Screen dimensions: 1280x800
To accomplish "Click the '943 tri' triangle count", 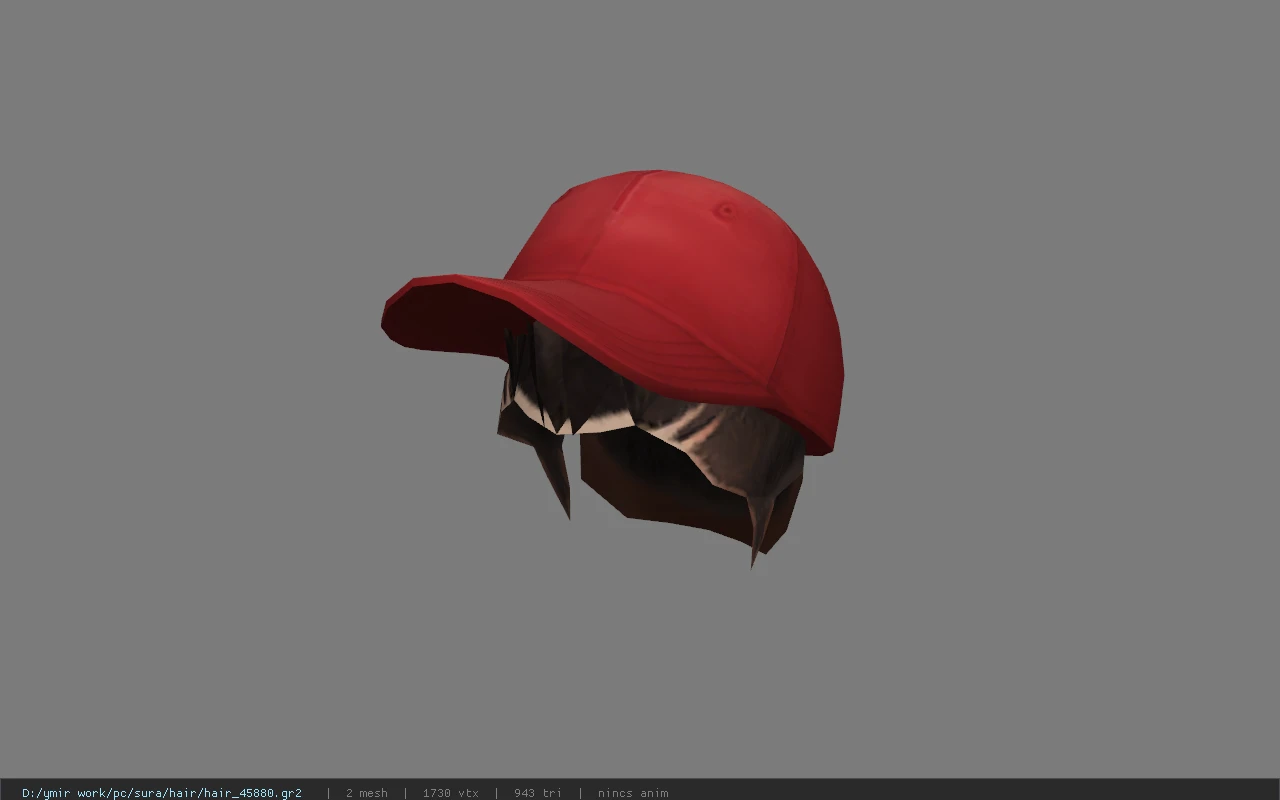I will [x=538, y=793].
